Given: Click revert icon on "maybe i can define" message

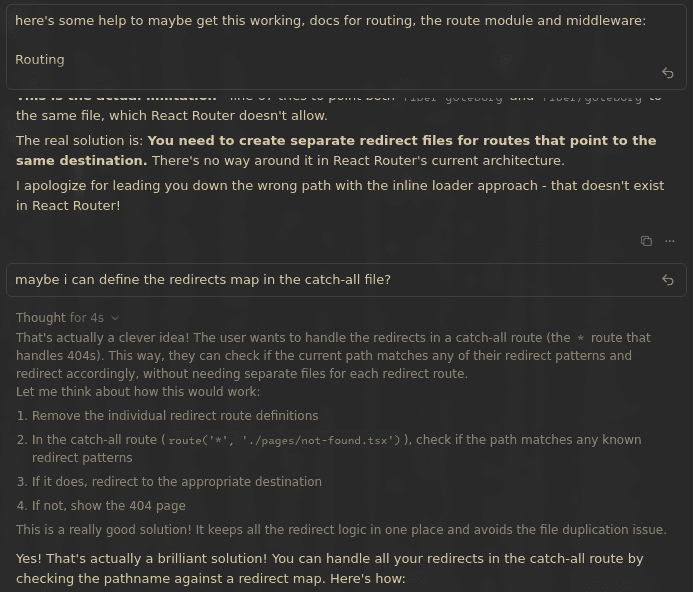Looking at the screenshot, I should tap(667, 280).
